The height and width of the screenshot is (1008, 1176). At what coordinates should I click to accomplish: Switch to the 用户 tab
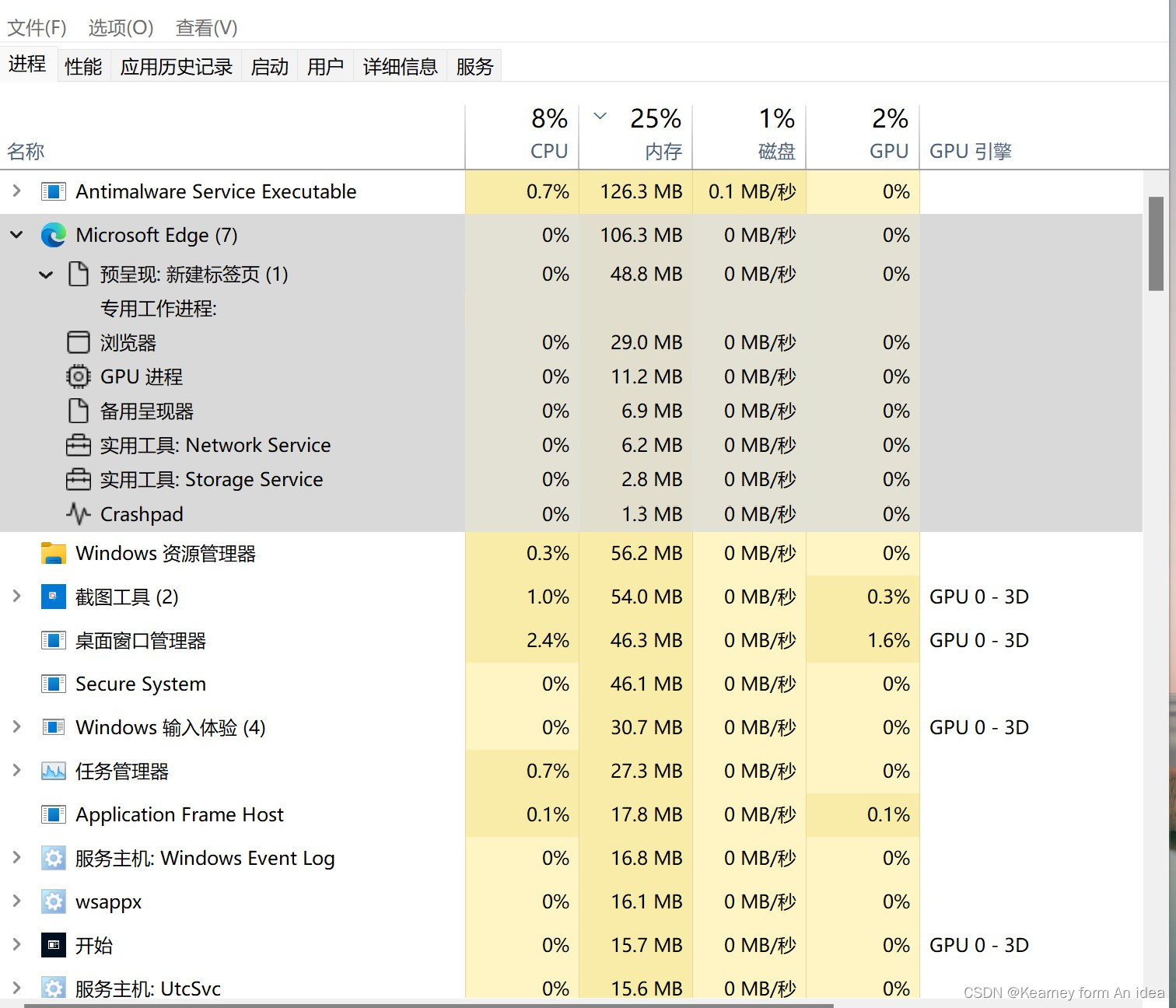click(325, 67)
